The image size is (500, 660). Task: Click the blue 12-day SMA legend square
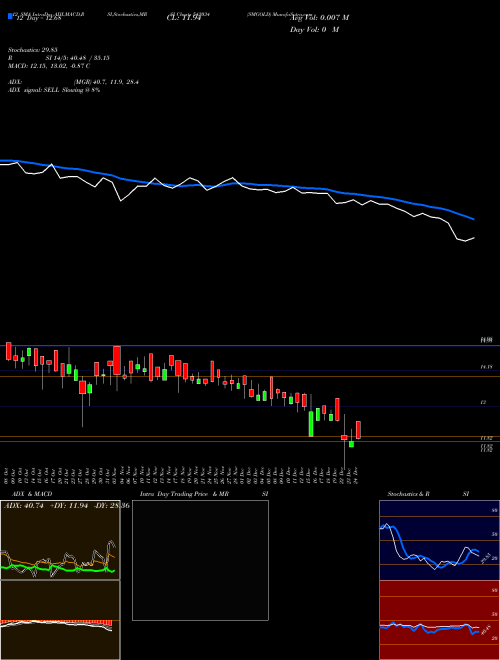(11, 16)
